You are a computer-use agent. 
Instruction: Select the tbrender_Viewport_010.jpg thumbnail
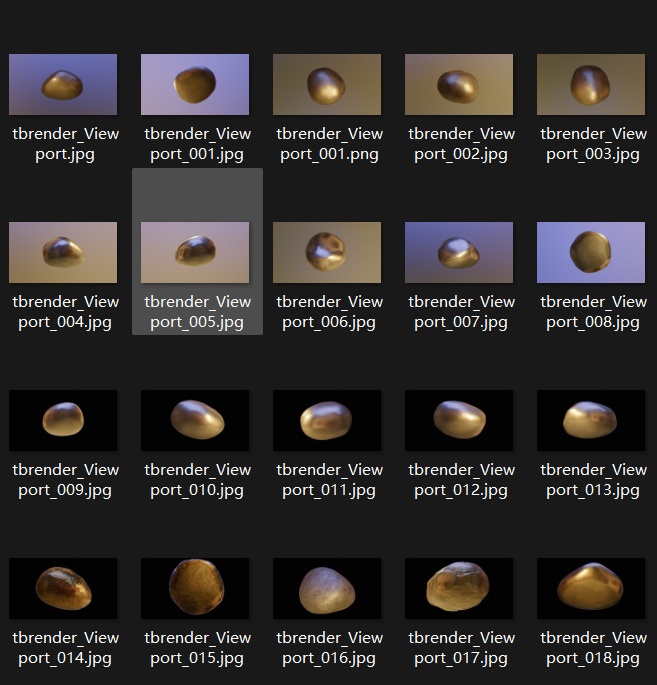tap(195, 420)
